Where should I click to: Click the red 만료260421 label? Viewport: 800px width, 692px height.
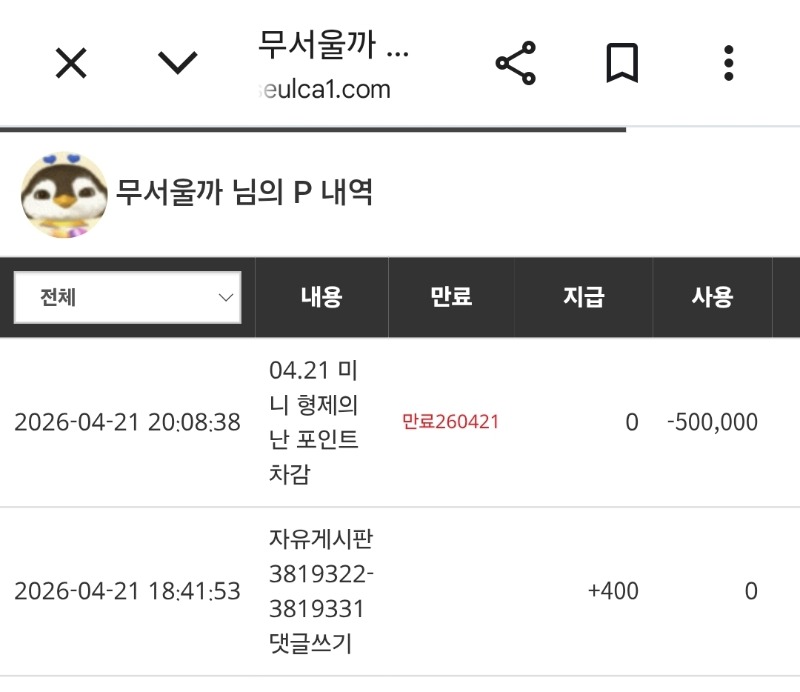(x=450, y=422)
